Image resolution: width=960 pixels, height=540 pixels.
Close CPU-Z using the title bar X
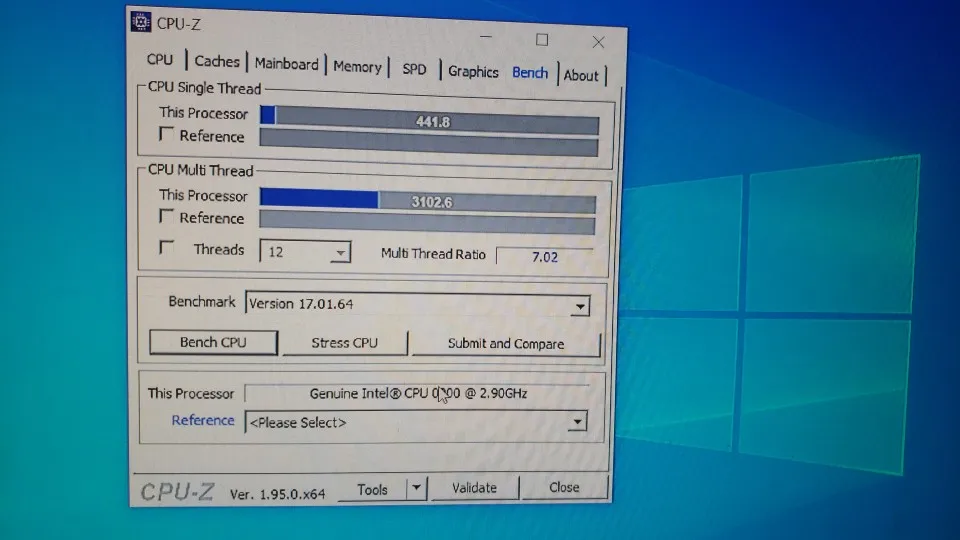[598, 42]
